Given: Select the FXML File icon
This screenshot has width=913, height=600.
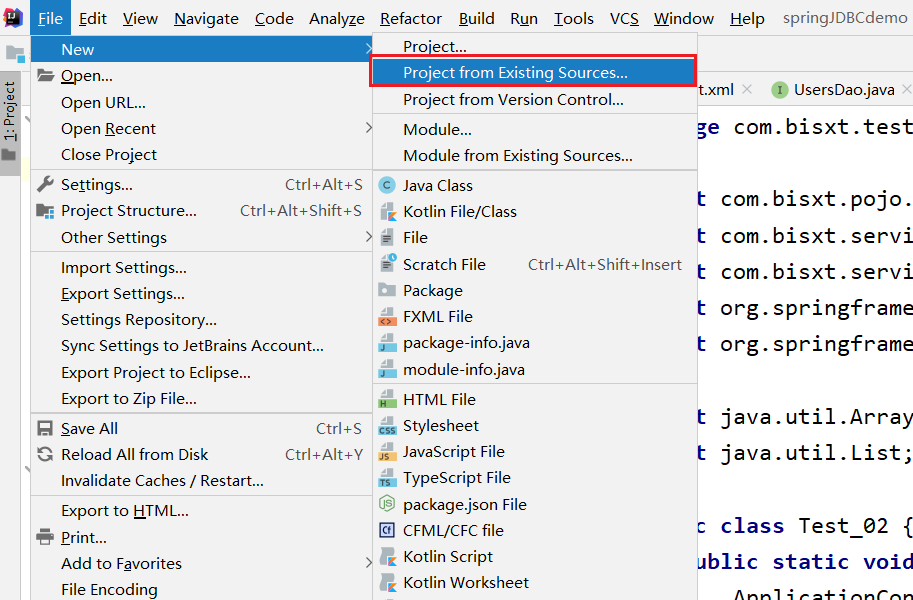Looking at the screenshot, I should click(387, 317).
